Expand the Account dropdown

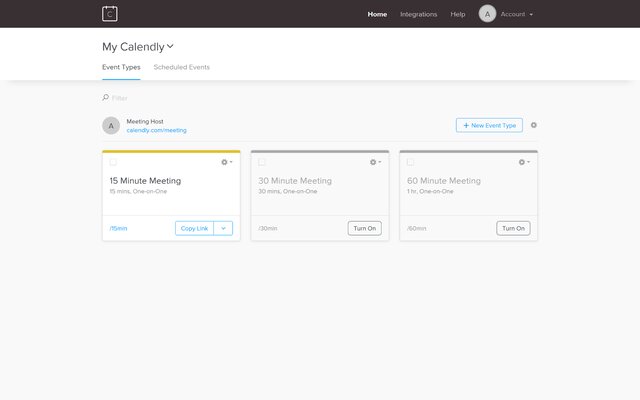tap(517, 14)
